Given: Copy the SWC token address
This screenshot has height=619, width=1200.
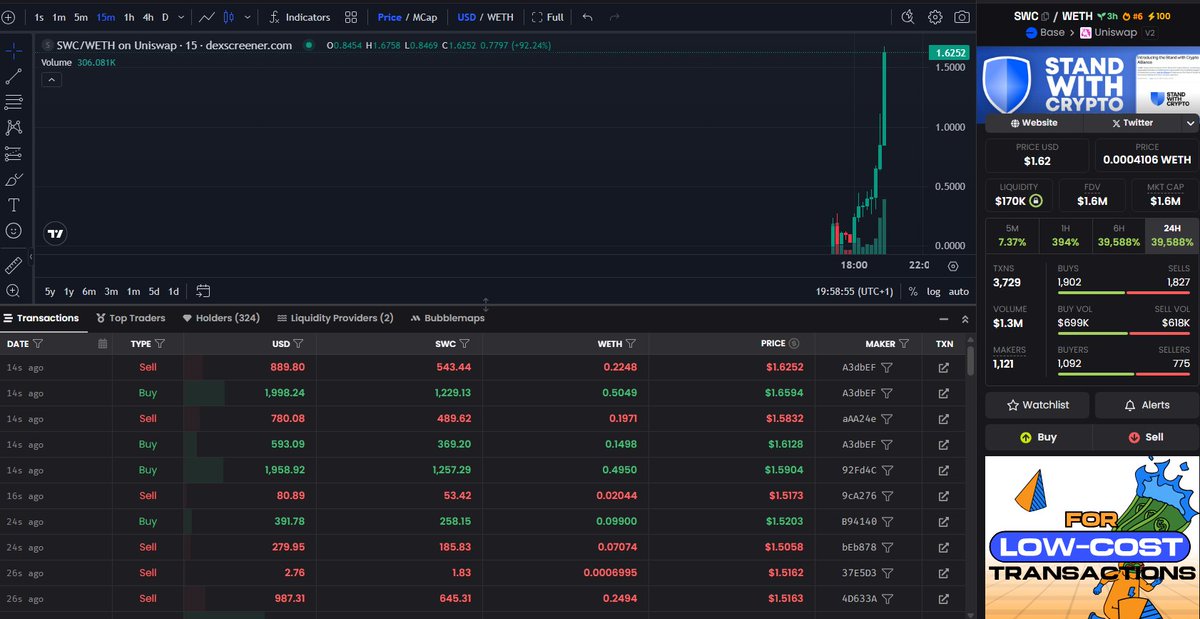Looking at the screenshot, I should [x=1045, y=16].
